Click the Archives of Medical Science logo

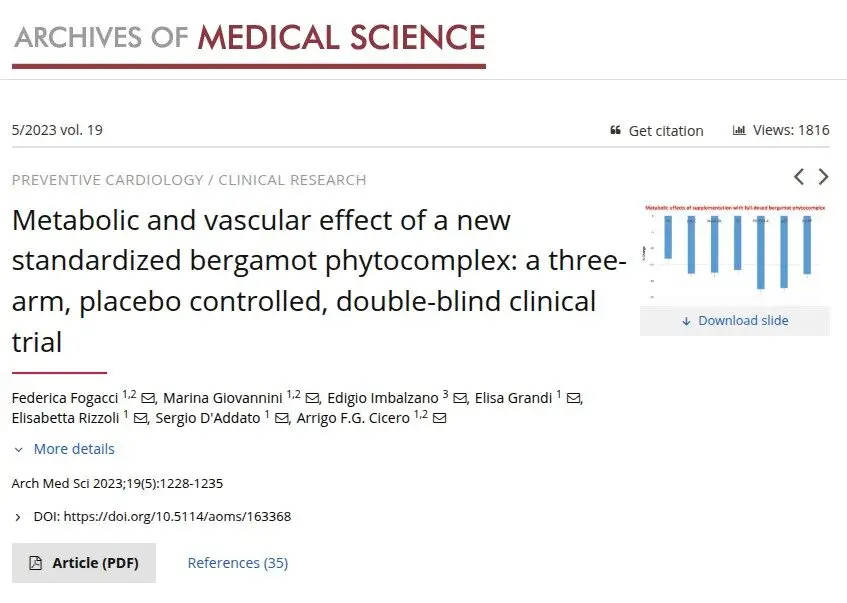(249, 43)
